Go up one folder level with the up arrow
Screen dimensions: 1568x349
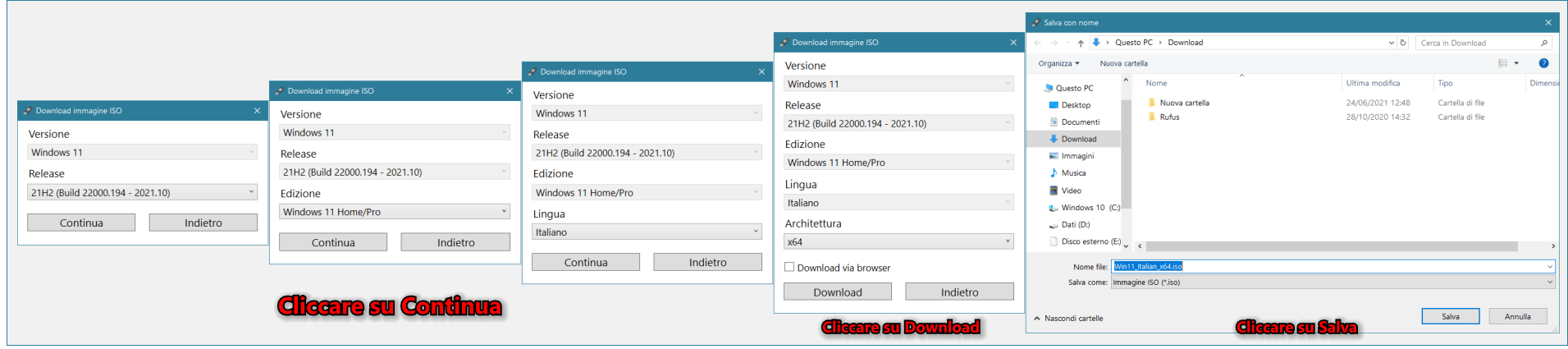click(x=1081, y=43)
